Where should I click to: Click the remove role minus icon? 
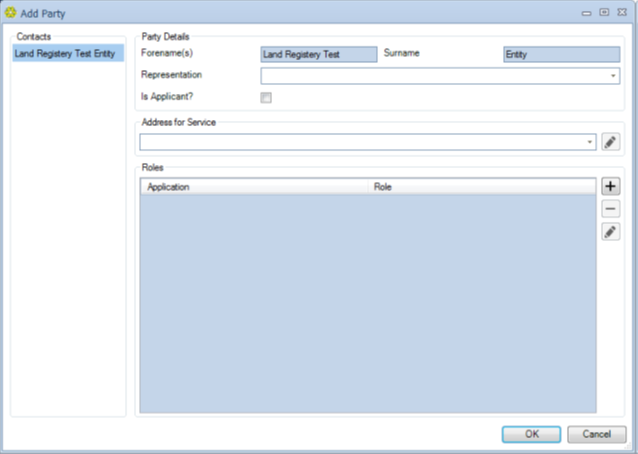tap(610, 209)
